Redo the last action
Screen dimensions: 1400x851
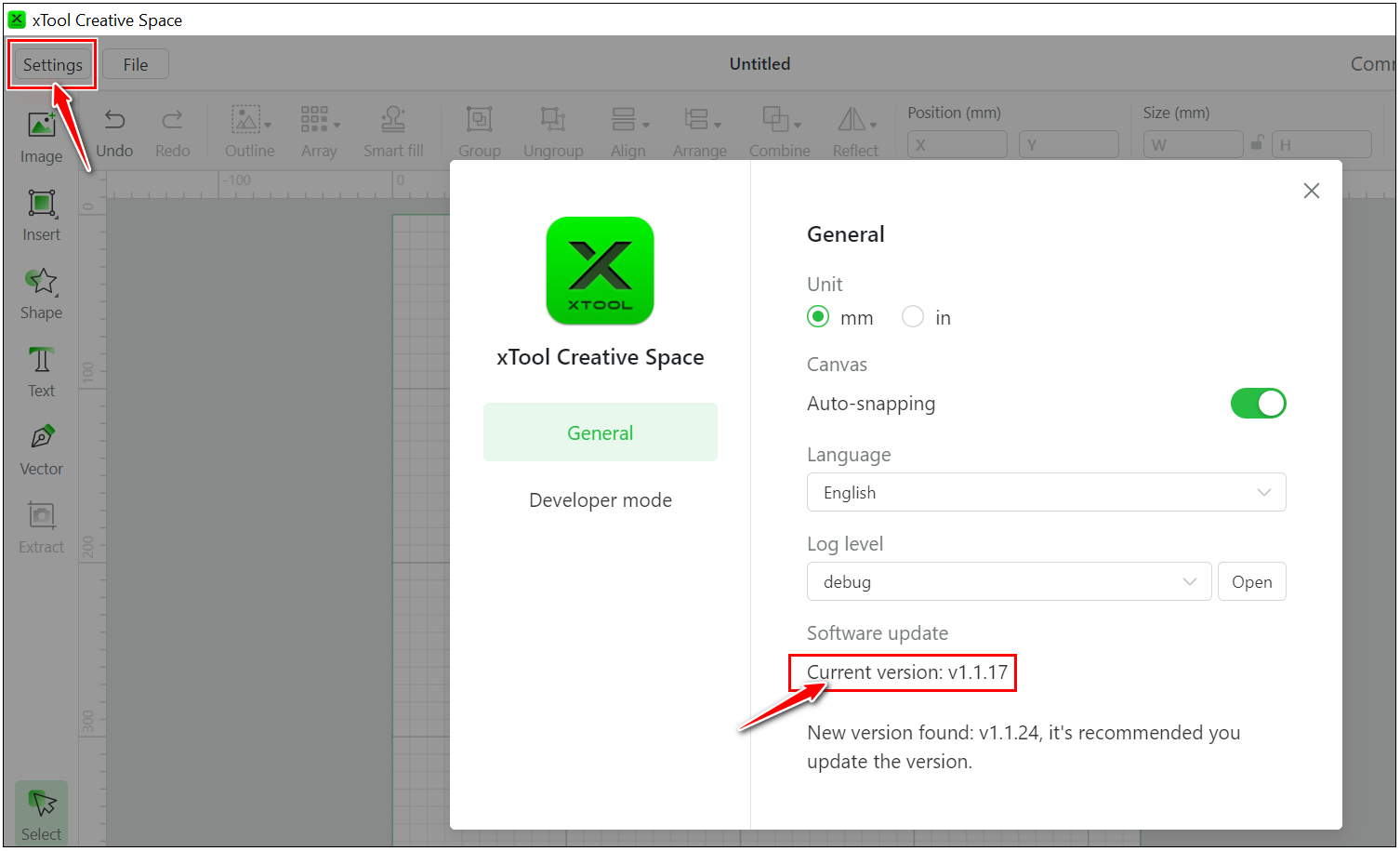172,133
